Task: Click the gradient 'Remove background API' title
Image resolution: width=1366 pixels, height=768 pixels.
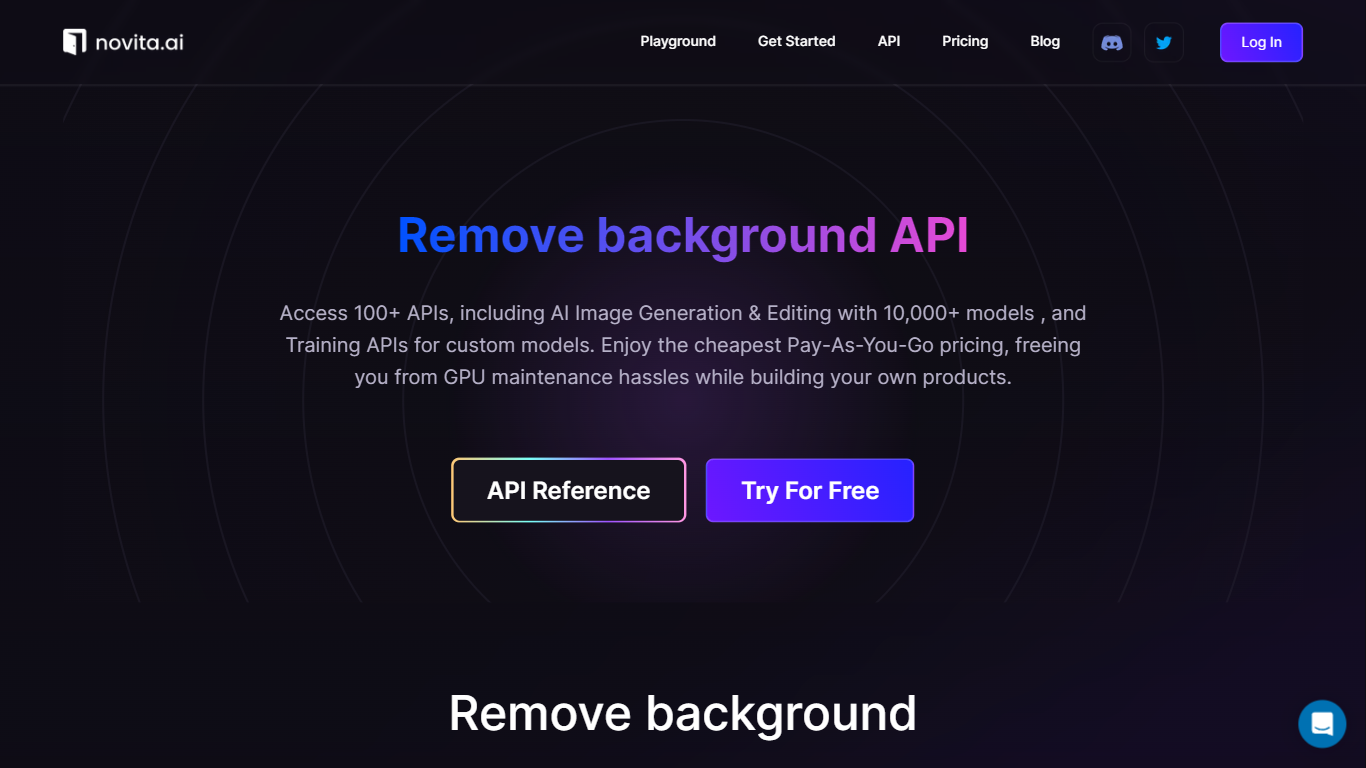Action: coord(683,235)
